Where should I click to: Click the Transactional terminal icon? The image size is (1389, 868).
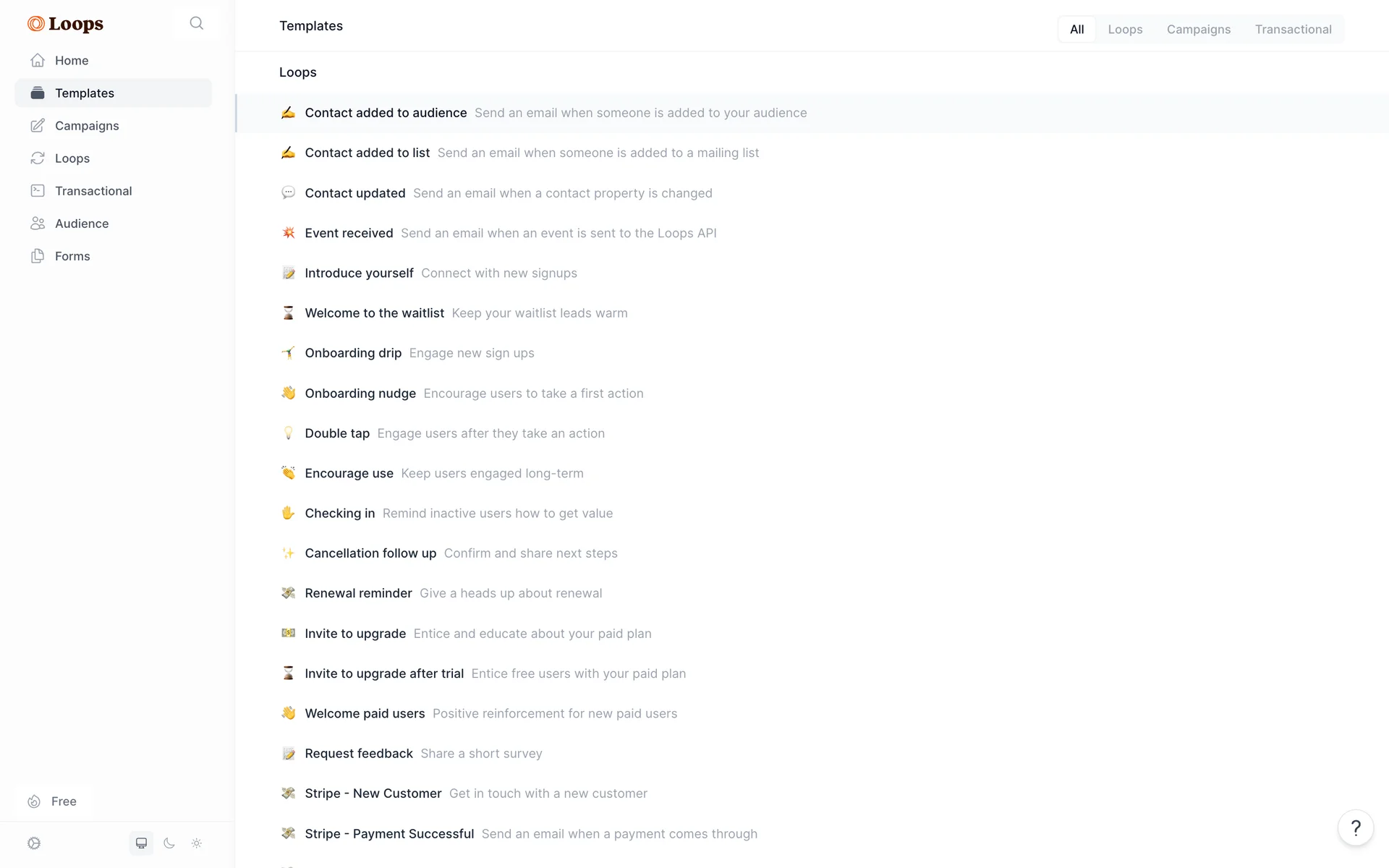[x=38, y=190]
